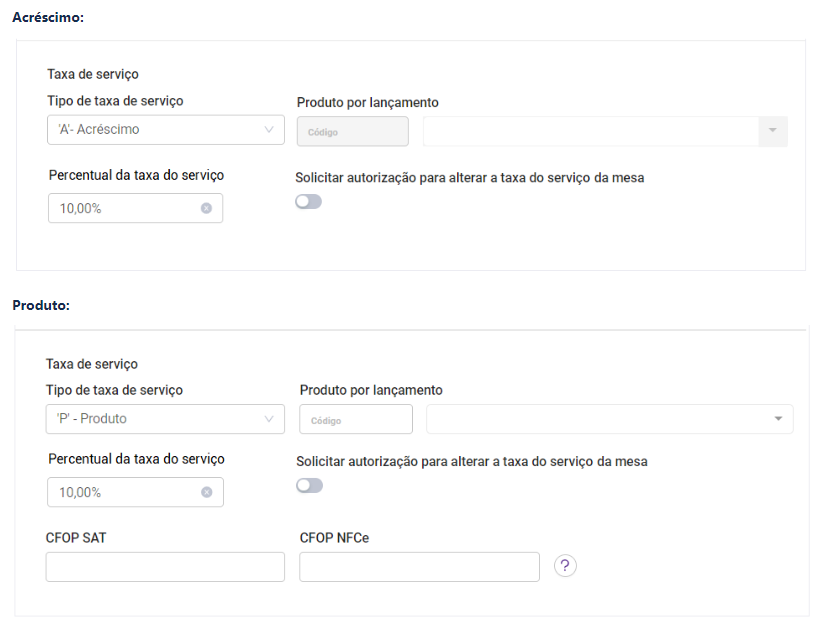The width and height of the screenshot is (823, 628).
Task: Click the 'Produto:' section heading
Action: click(41, 305)
